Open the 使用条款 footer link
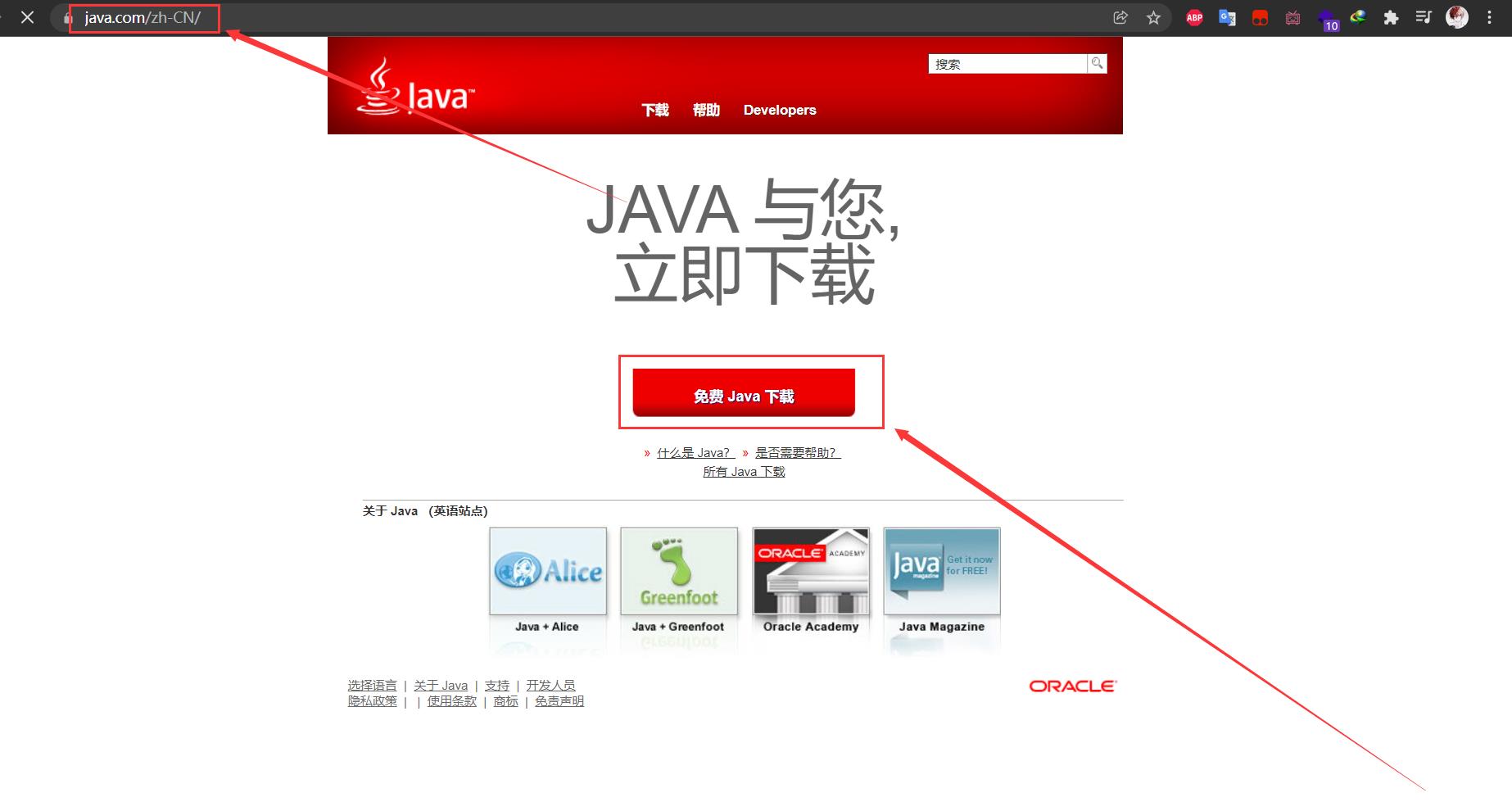1512x802 pixels. click(x=452, y=701)
